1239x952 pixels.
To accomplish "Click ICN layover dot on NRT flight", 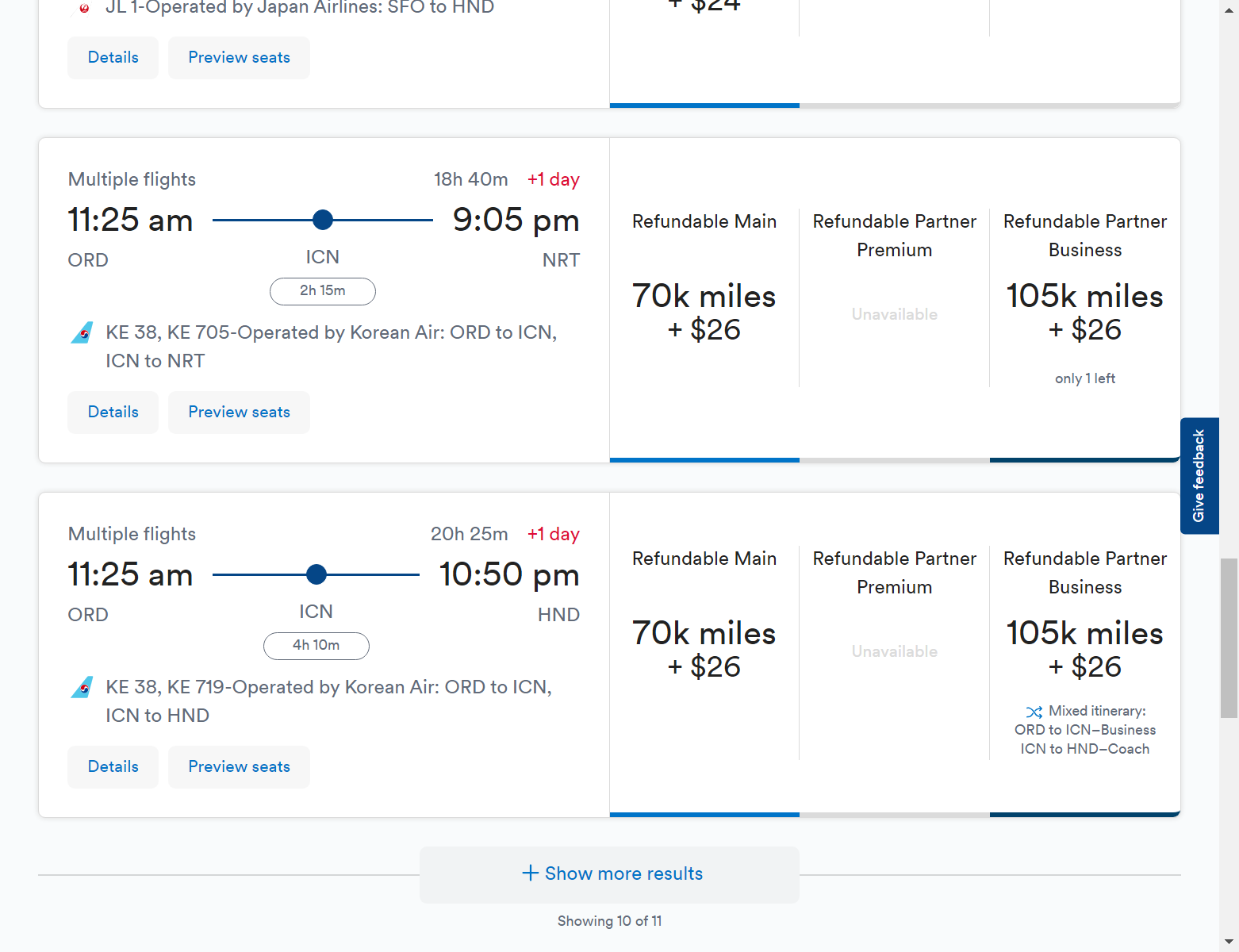I will click(322, 220).
